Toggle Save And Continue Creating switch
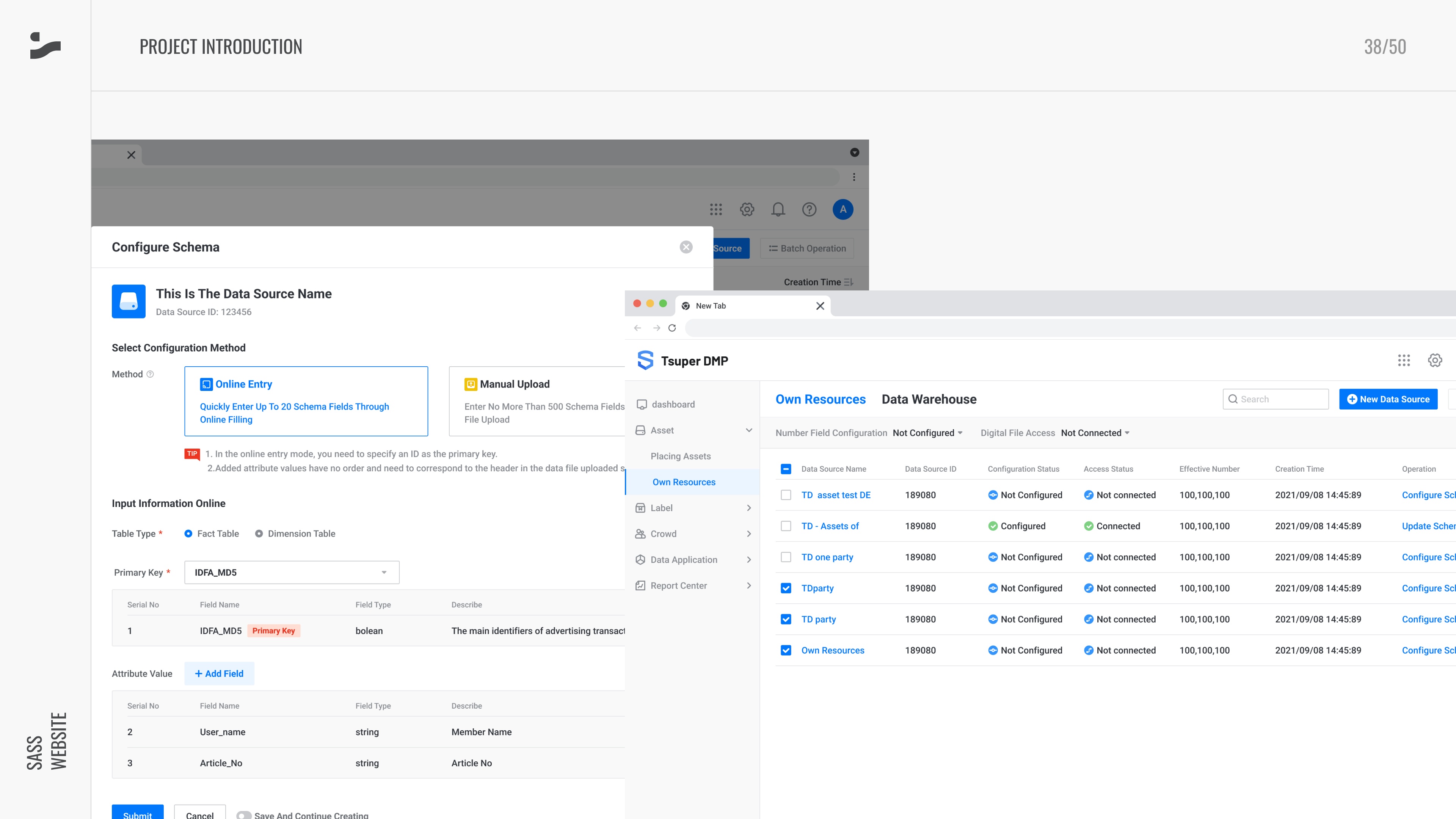The height and width of the screenshot is (819, 1456). click(243, 815)
